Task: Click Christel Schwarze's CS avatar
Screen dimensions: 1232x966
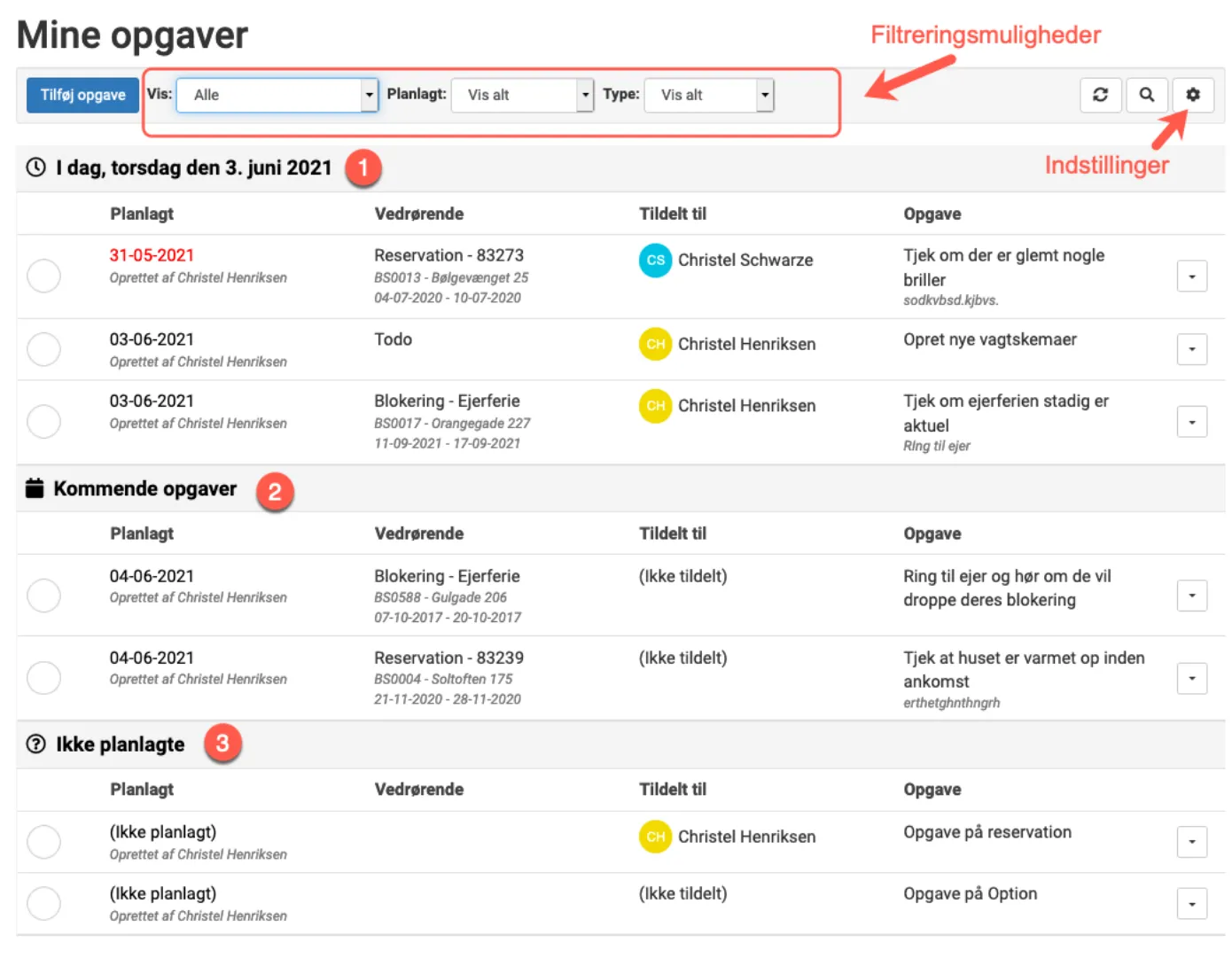Action: click(655, 261)
